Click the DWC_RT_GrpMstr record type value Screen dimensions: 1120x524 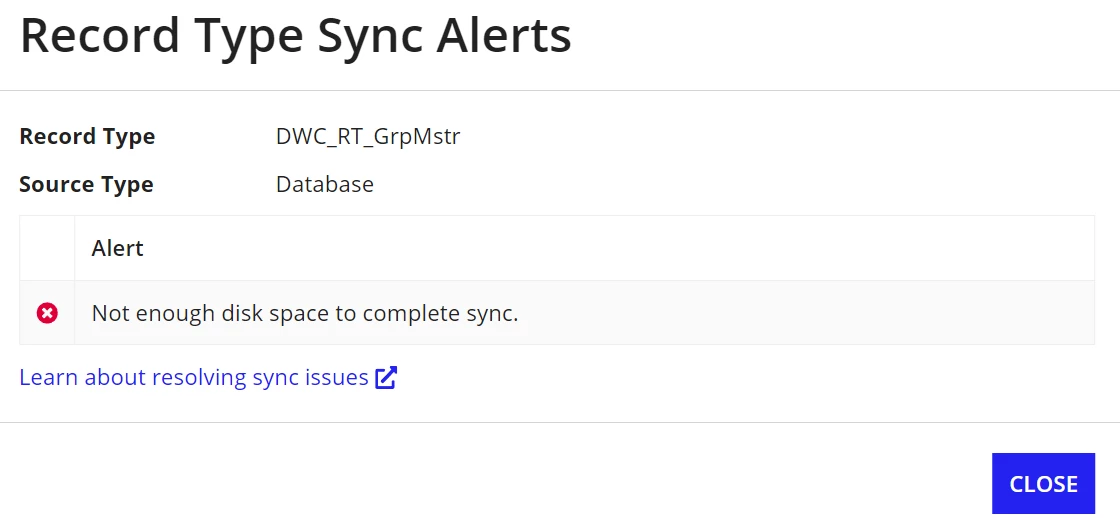pyautogui.click(x=368, y=136)
